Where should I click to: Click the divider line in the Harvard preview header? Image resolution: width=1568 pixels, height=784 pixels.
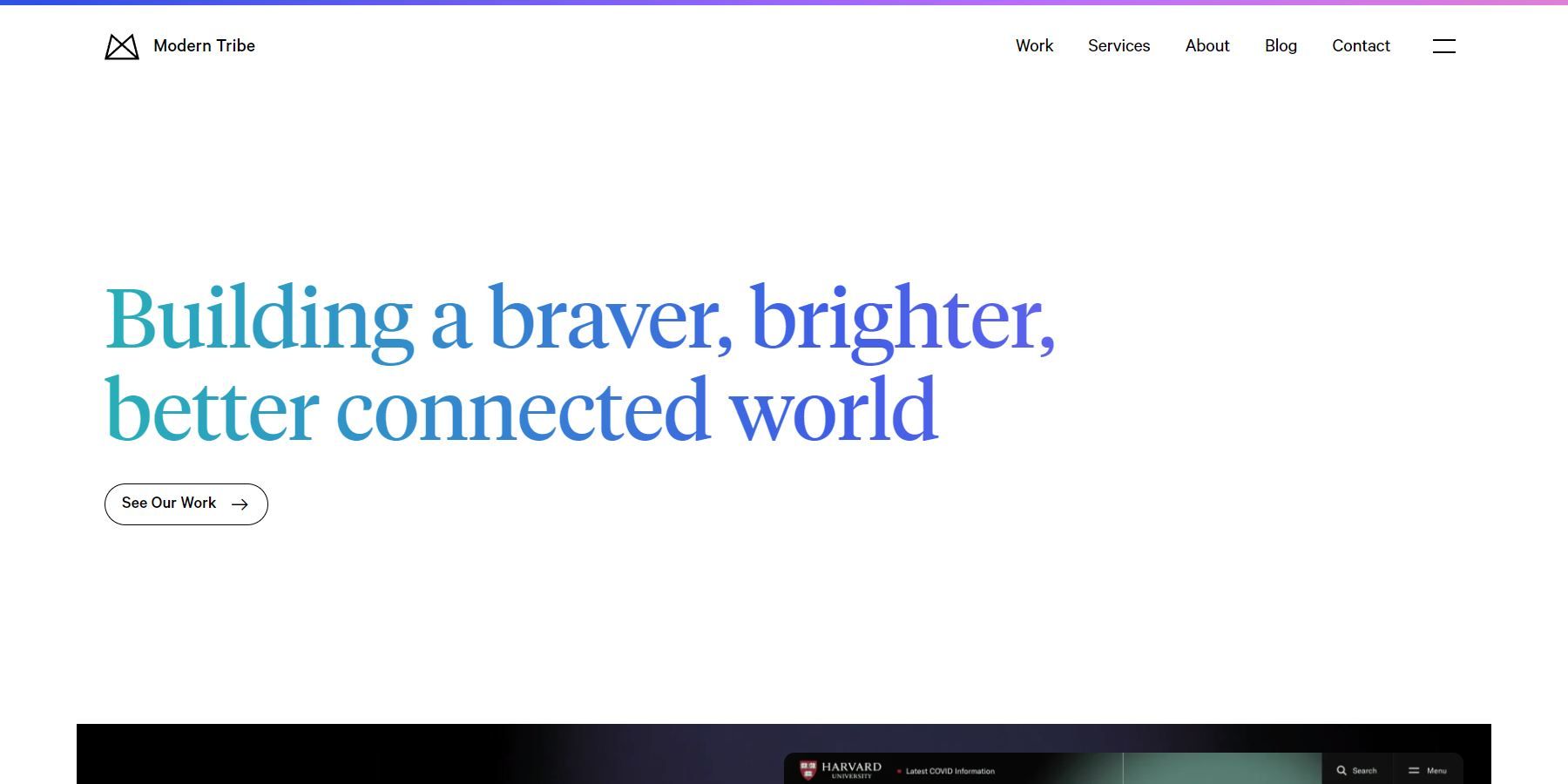(1122, 767)
